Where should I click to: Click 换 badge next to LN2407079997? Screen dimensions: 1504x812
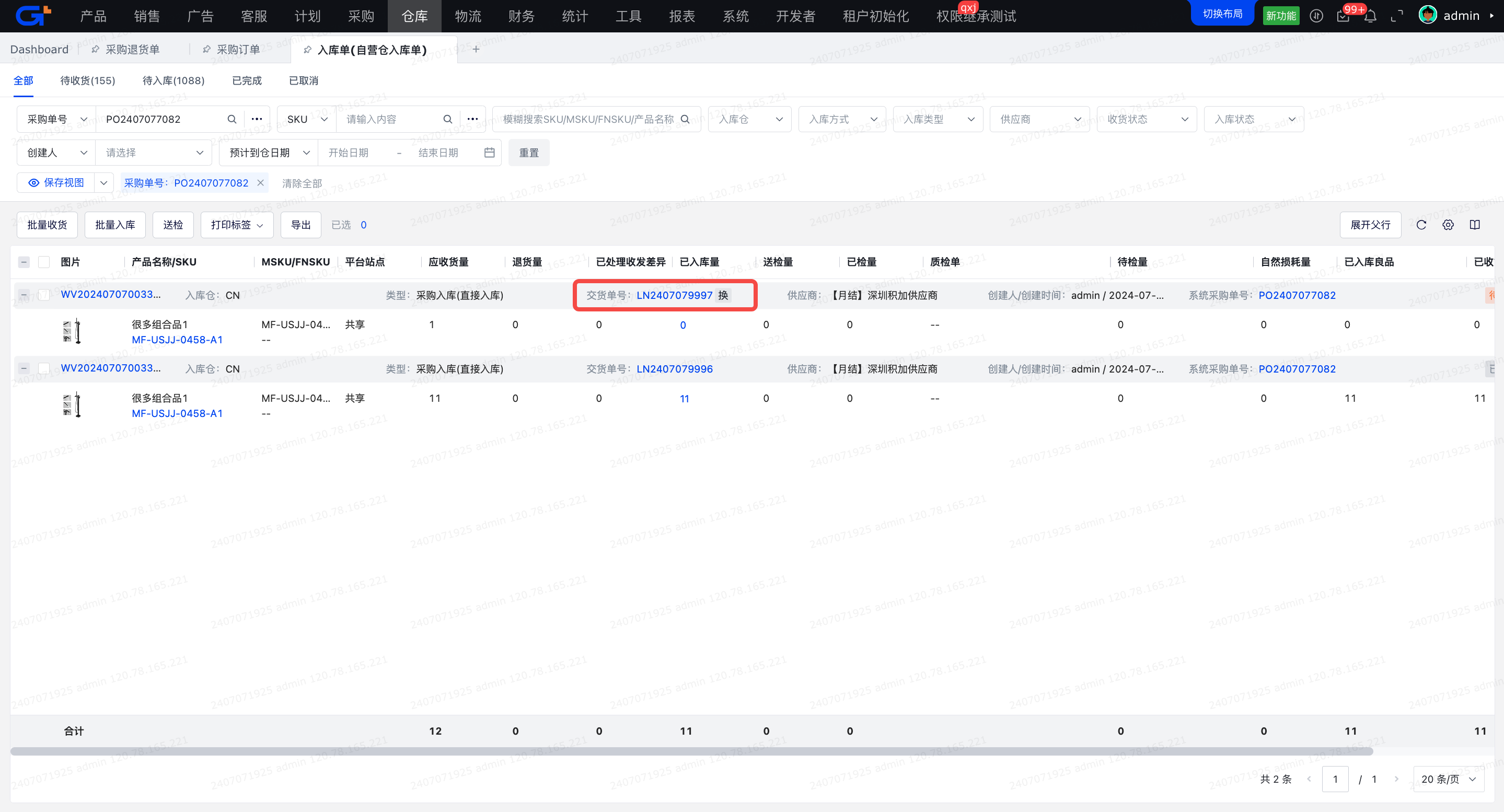click(723, 295)
